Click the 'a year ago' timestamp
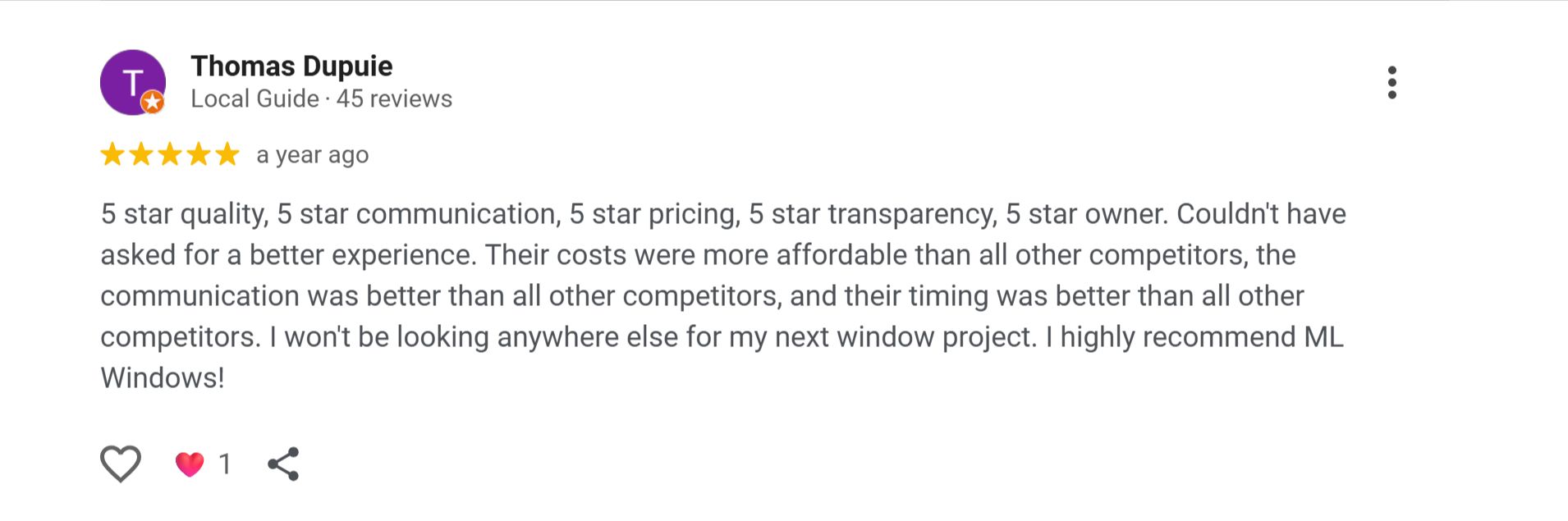Viewport: 1568px width, 521px height. tap(312, 154)
